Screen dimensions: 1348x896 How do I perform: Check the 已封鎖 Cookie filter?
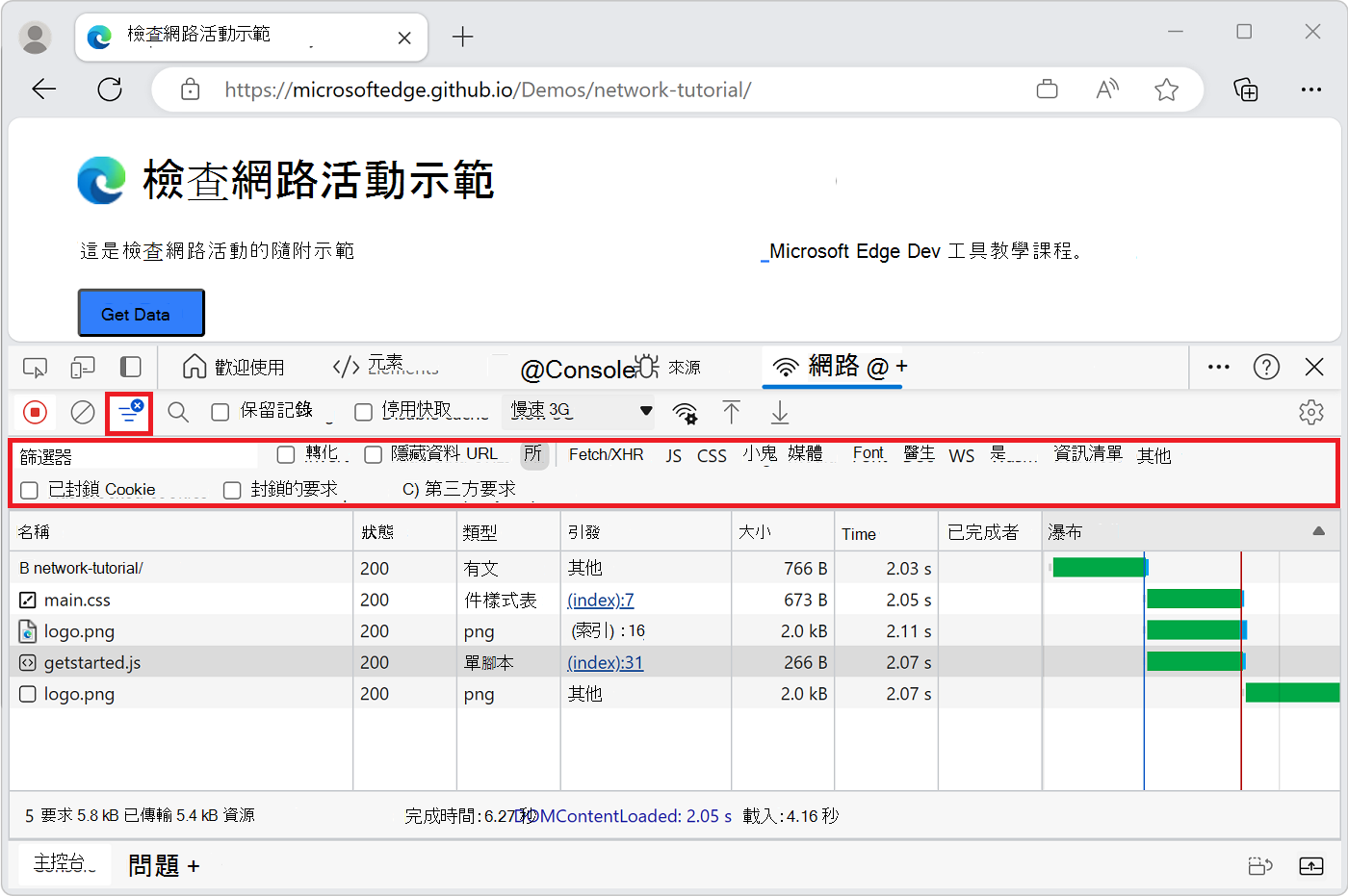(x=28, y=489)
